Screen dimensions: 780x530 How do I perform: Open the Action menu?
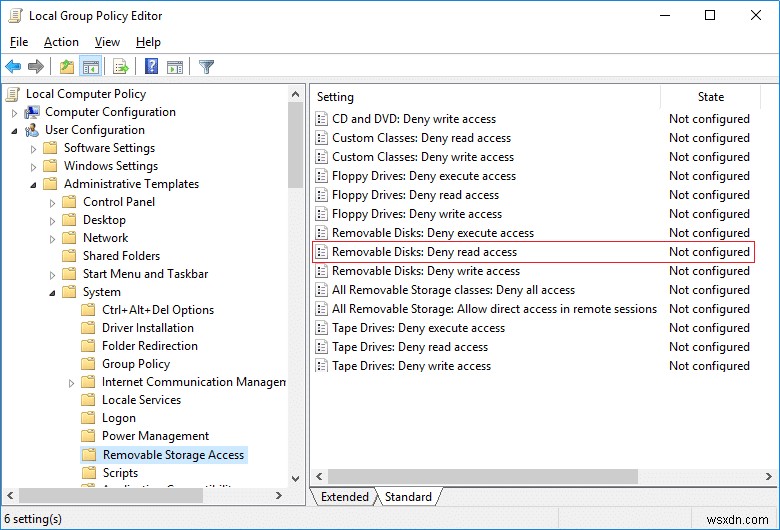click(x=61, y=42)
